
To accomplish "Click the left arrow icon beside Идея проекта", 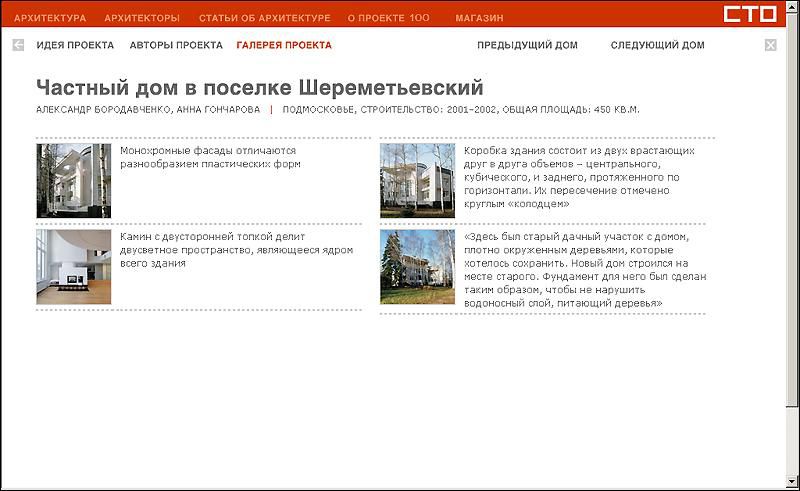I will (18, 45).
